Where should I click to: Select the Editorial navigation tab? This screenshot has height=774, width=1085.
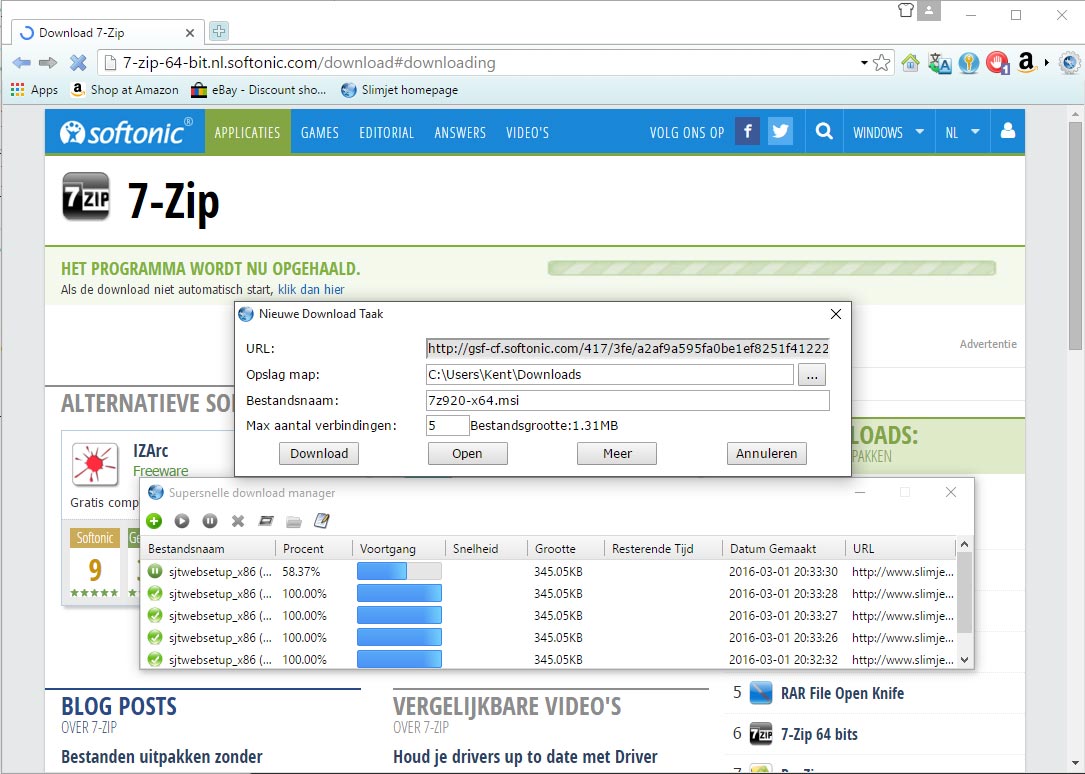click(x=386, y=132)
